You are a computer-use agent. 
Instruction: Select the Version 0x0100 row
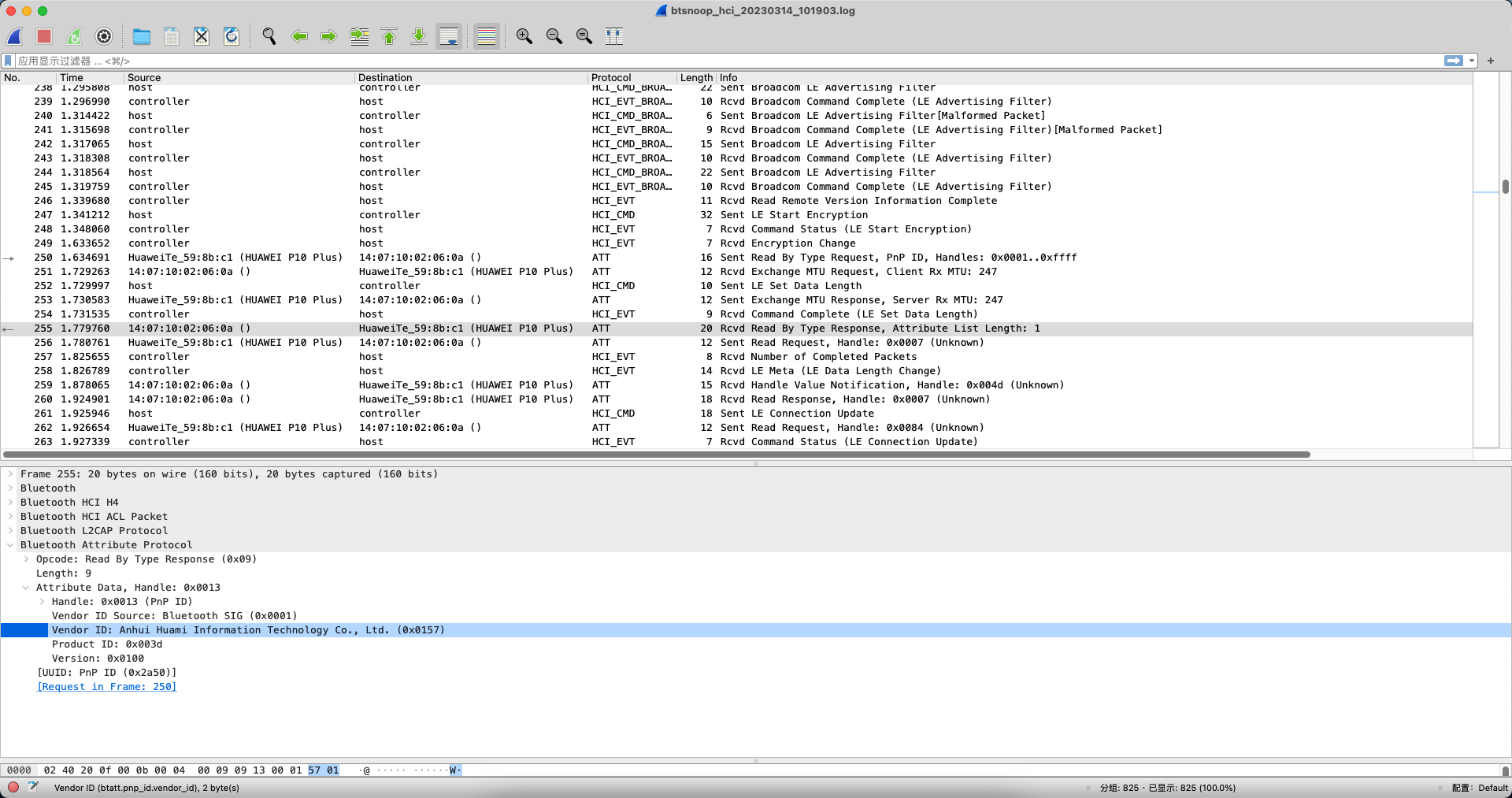pyautogui.click(x=756, y=659)
